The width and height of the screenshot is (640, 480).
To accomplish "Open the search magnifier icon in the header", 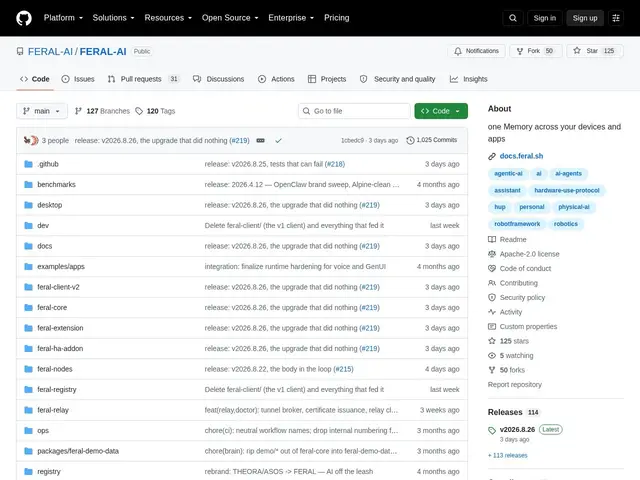I will (x=513, y=18).
